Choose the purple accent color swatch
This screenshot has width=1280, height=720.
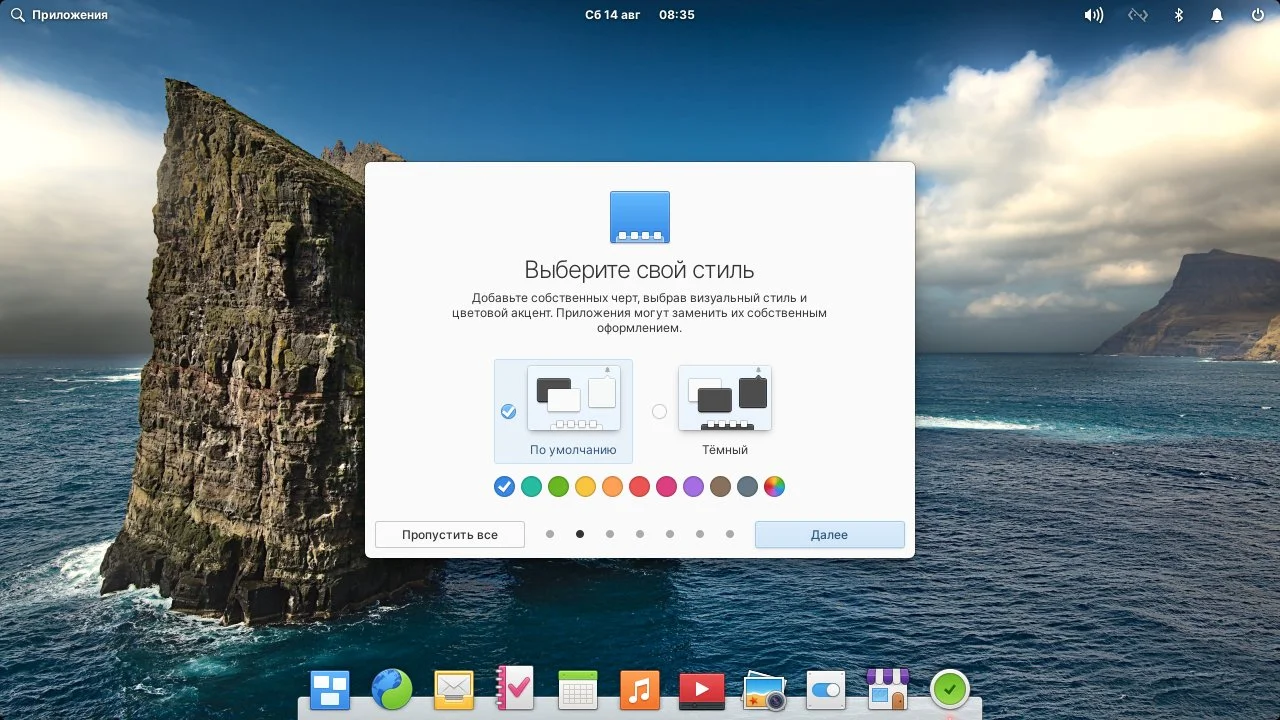(x=693, y=487)
